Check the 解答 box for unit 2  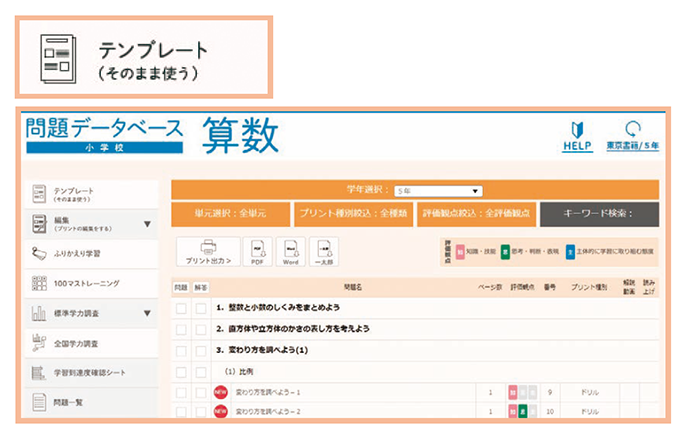click(200, 328)
